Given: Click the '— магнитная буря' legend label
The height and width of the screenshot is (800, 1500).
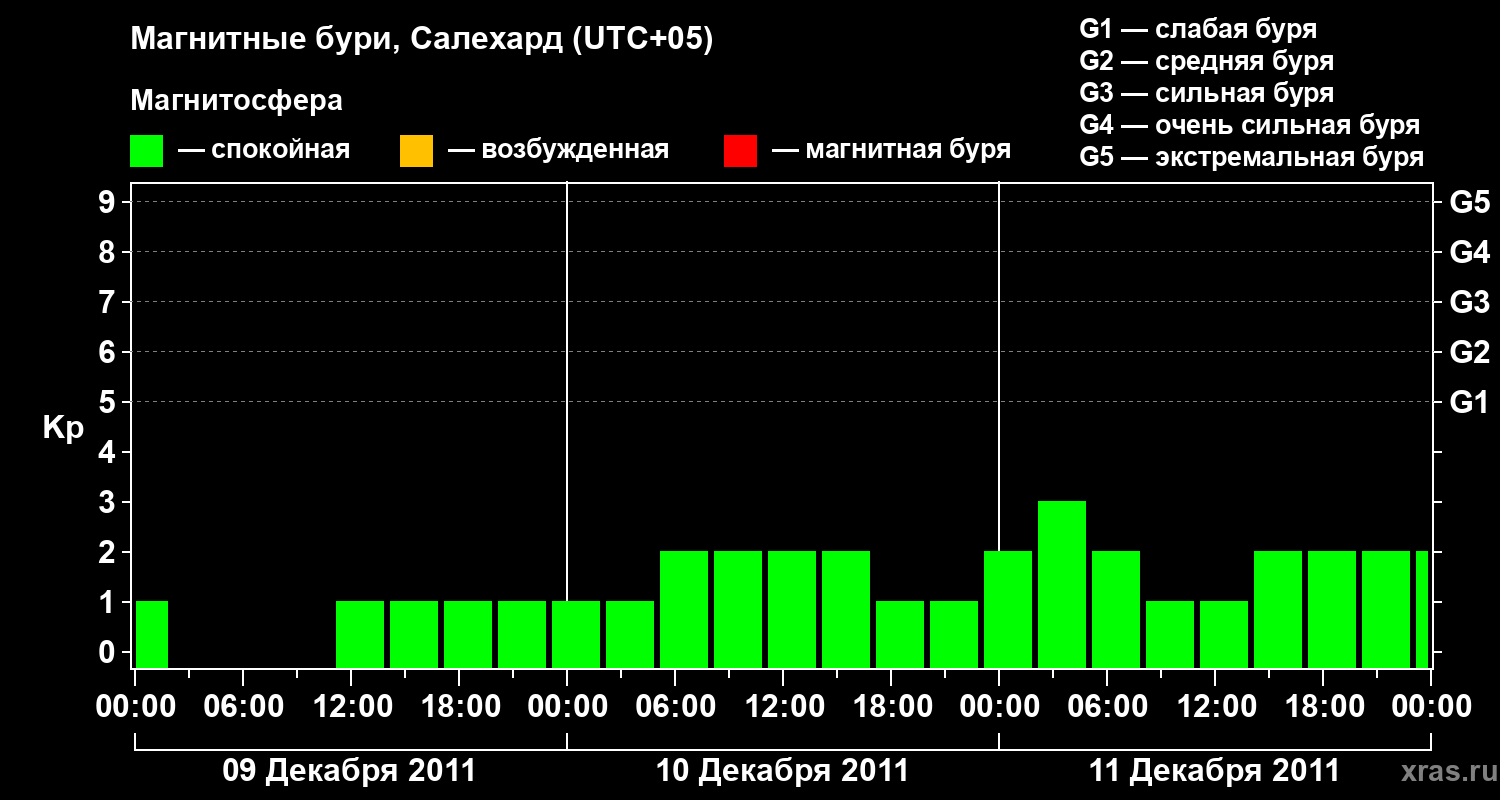Looking at the screenshot, I should click(x=892, y=151).
